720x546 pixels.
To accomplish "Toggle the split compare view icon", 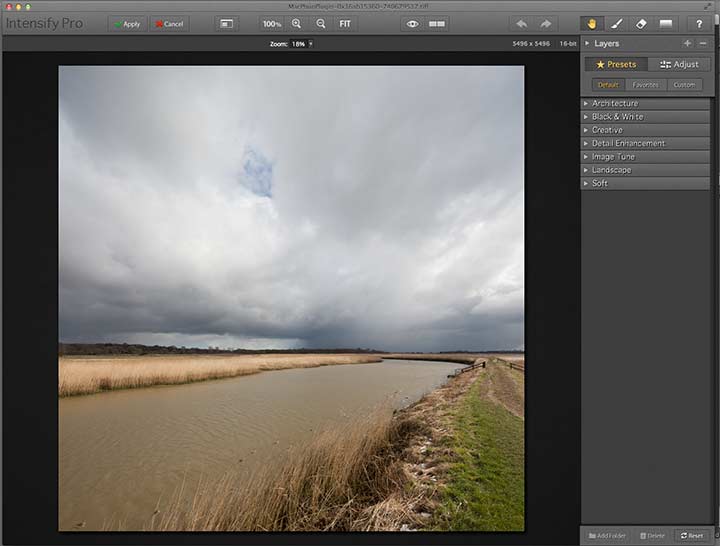I will (x=437, y=24).
